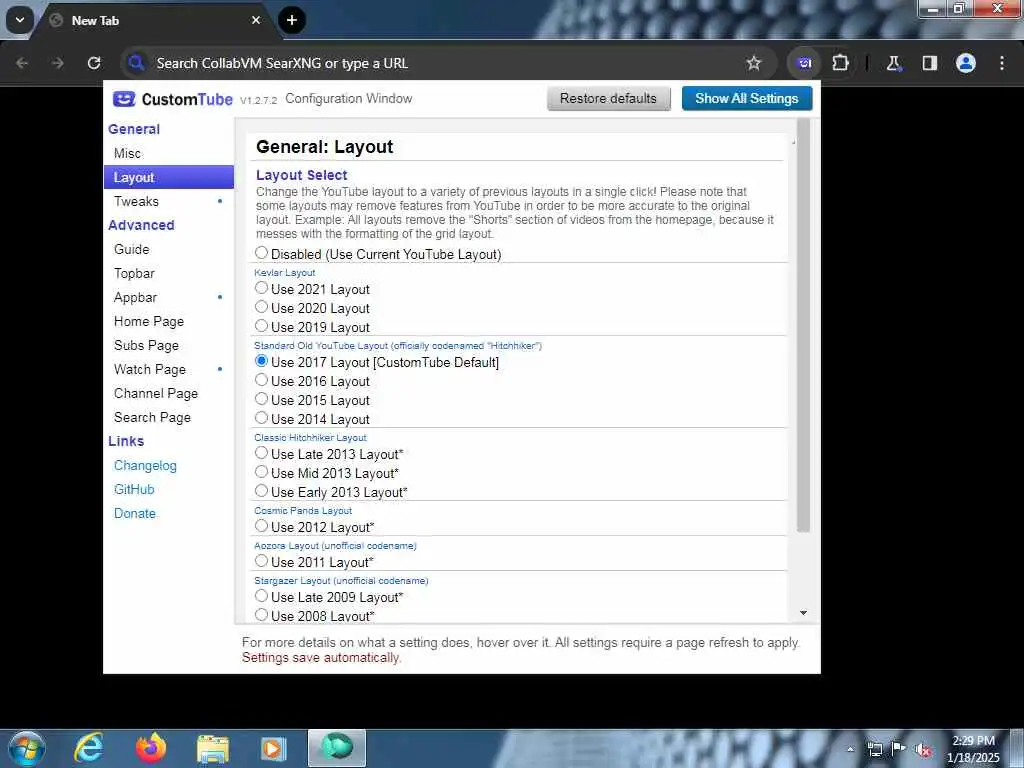
Task: Click the CustomTube extension icon in toolbar
Action: pos(805,63)
